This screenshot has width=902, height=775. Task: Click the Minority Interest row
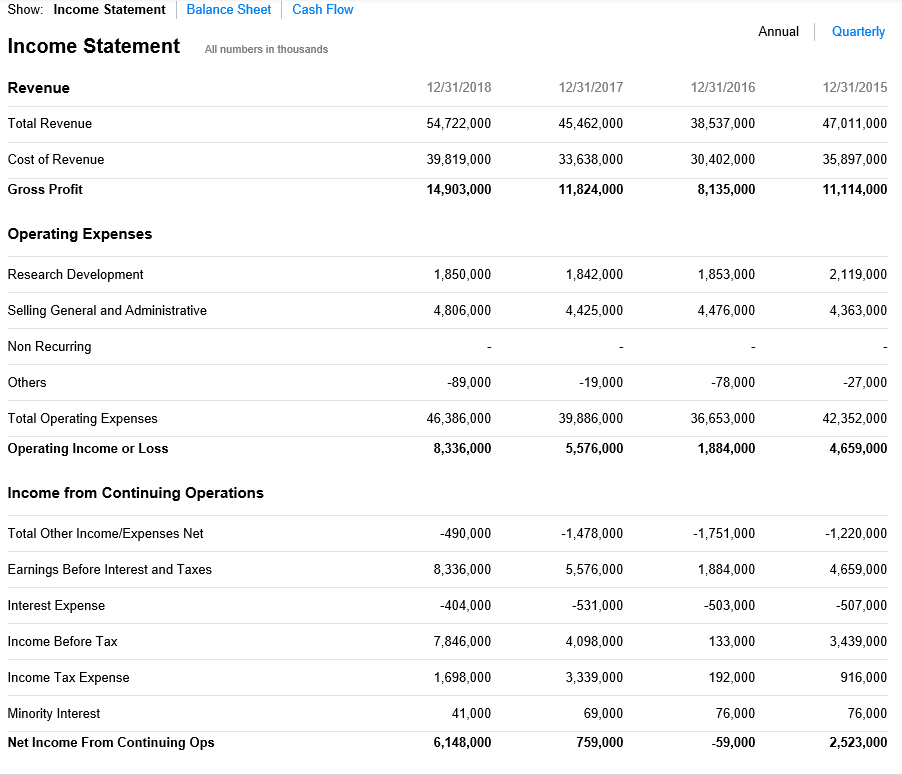tap(53, 713)
